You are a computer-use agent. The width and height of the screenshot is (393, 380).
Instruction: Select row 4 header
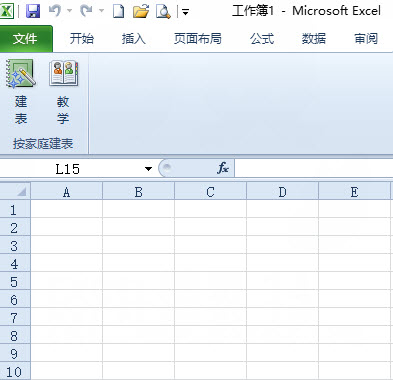click(x=15, y=263)
